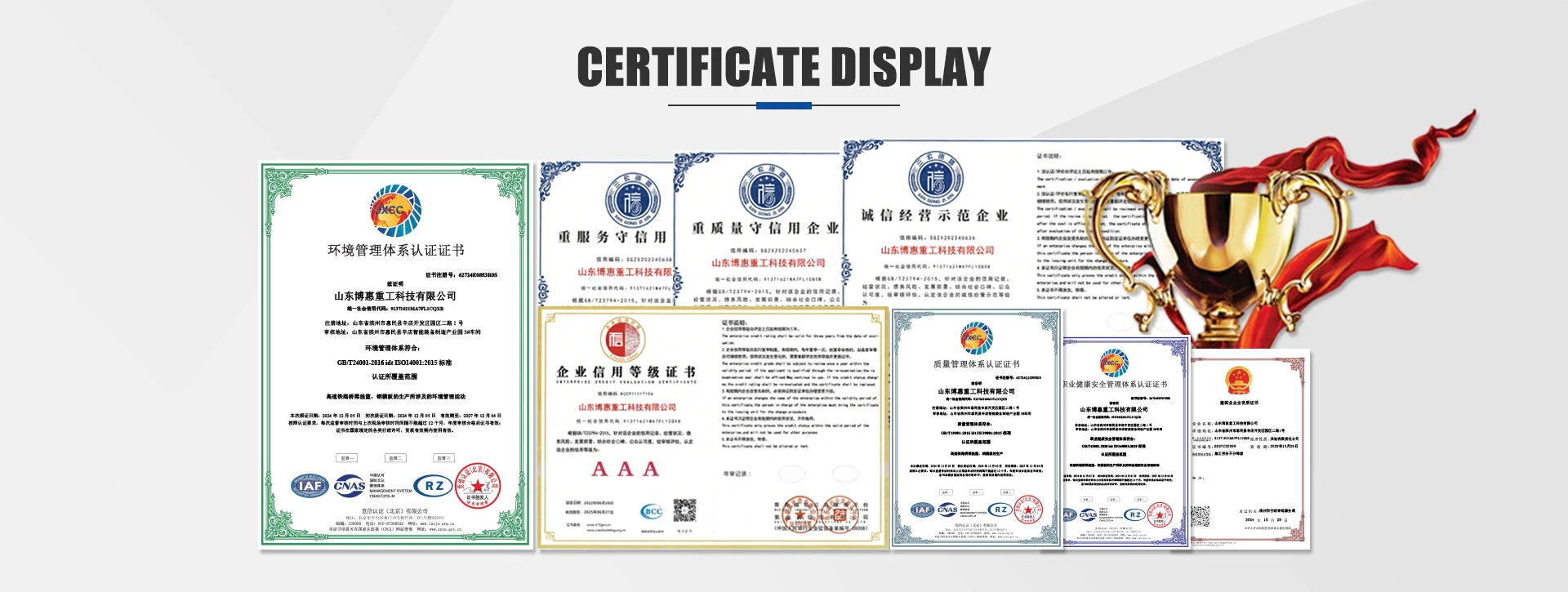Click the QR code on the construction qualification certificate
Image resolution: width=1568 pixels, height=592 pixels.
(x=1200, y=517)
